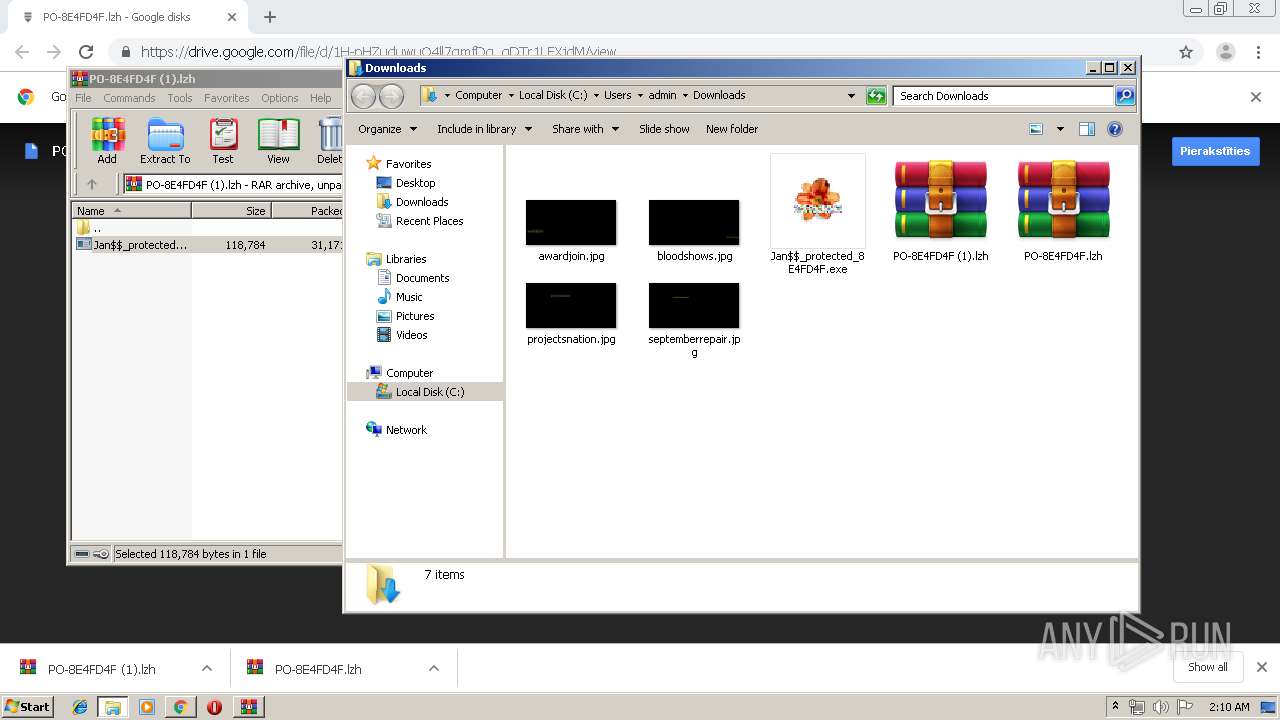
Task: Expand PO-8E4FD4F.lzh download options chevron
Action: tap(433, 669)
